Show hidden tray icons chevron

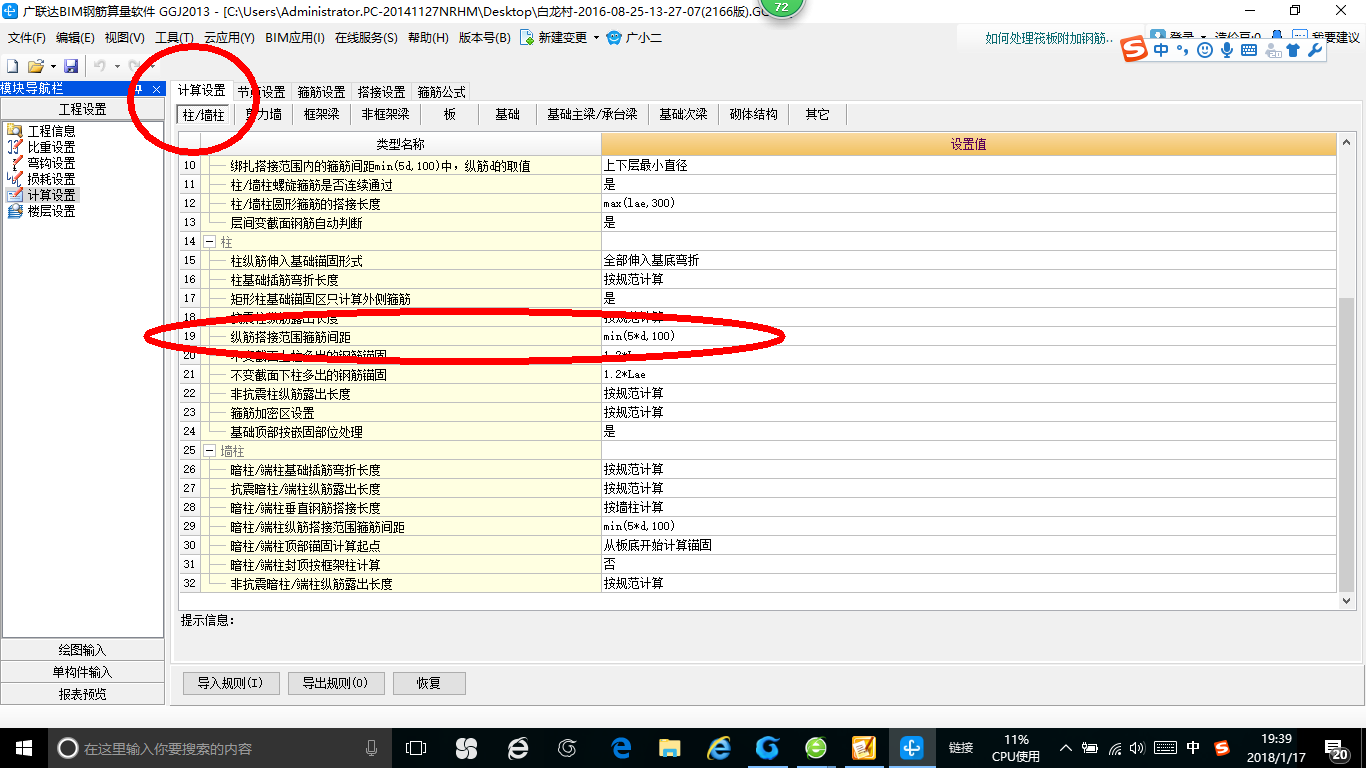pos(1065,748)
